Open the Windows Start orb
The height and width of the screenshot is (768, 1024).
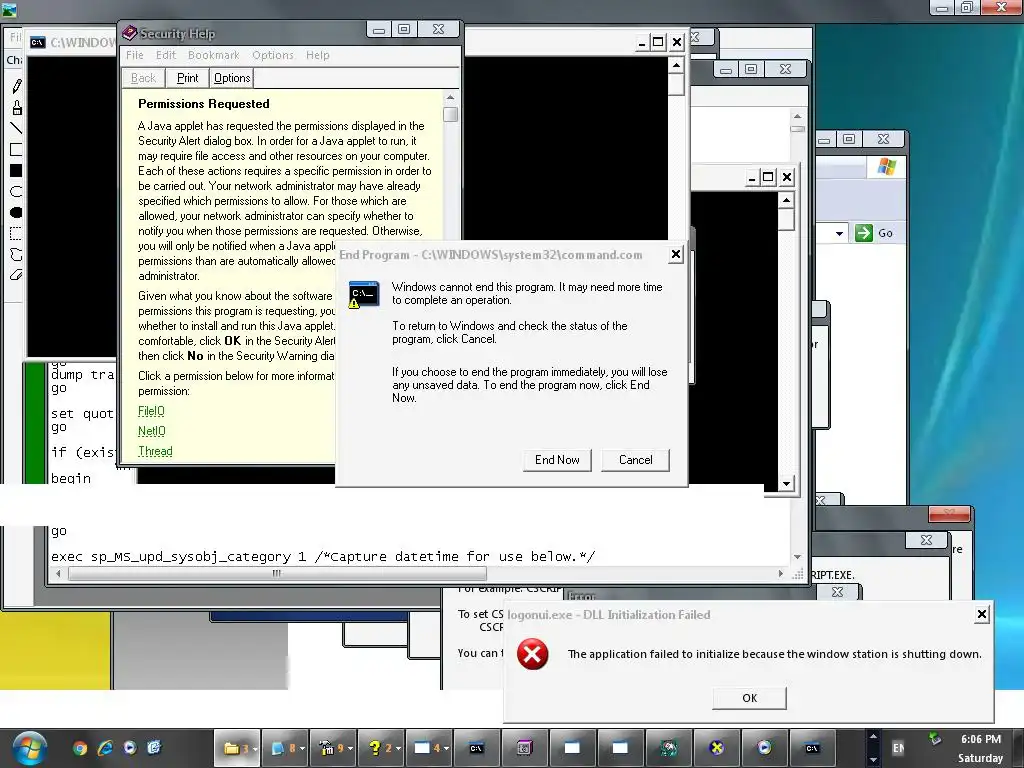pyautogui.click(x=29, y=748)
